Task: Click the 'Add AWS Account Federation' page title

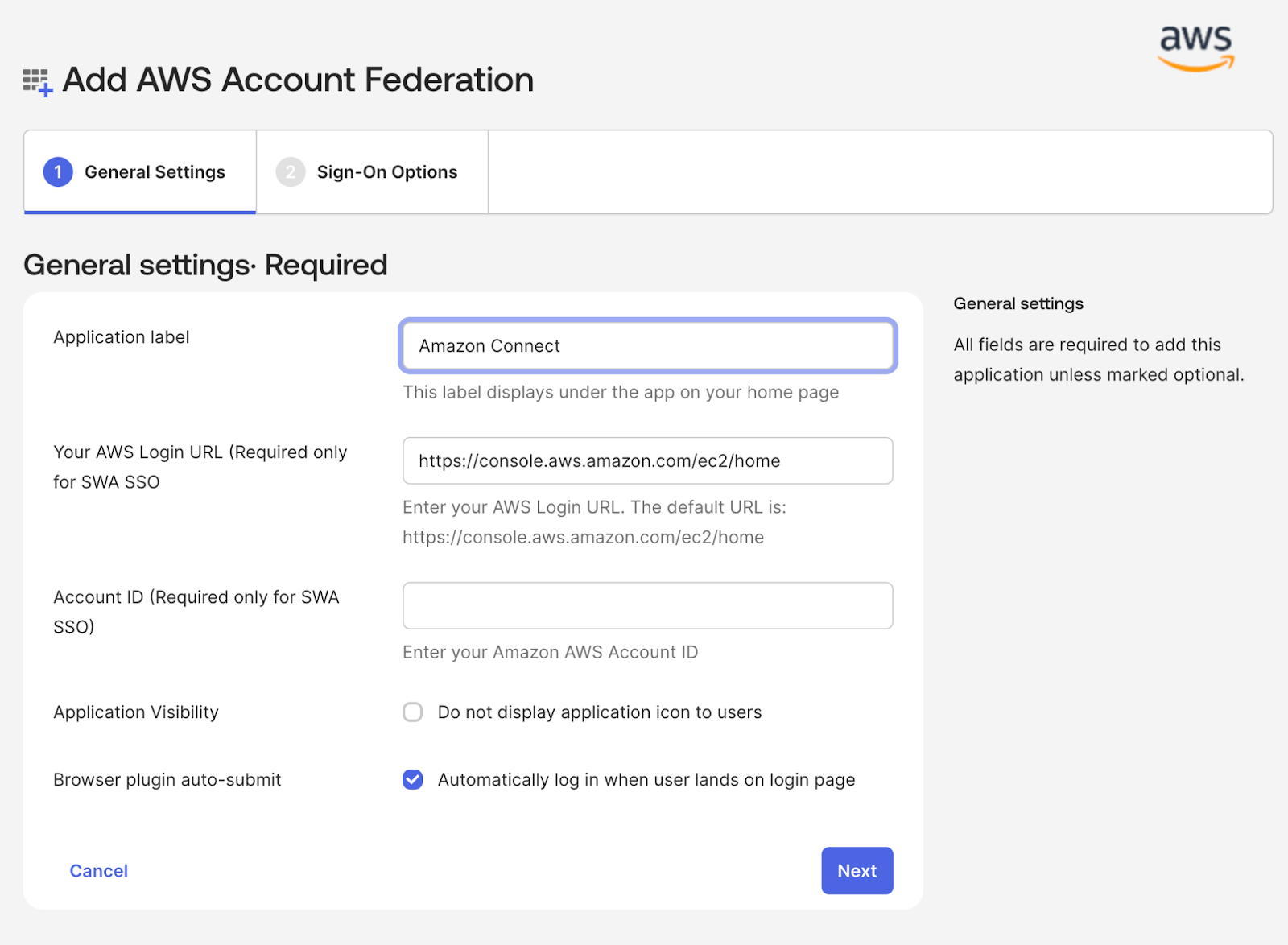Action: tap(298, 80)
